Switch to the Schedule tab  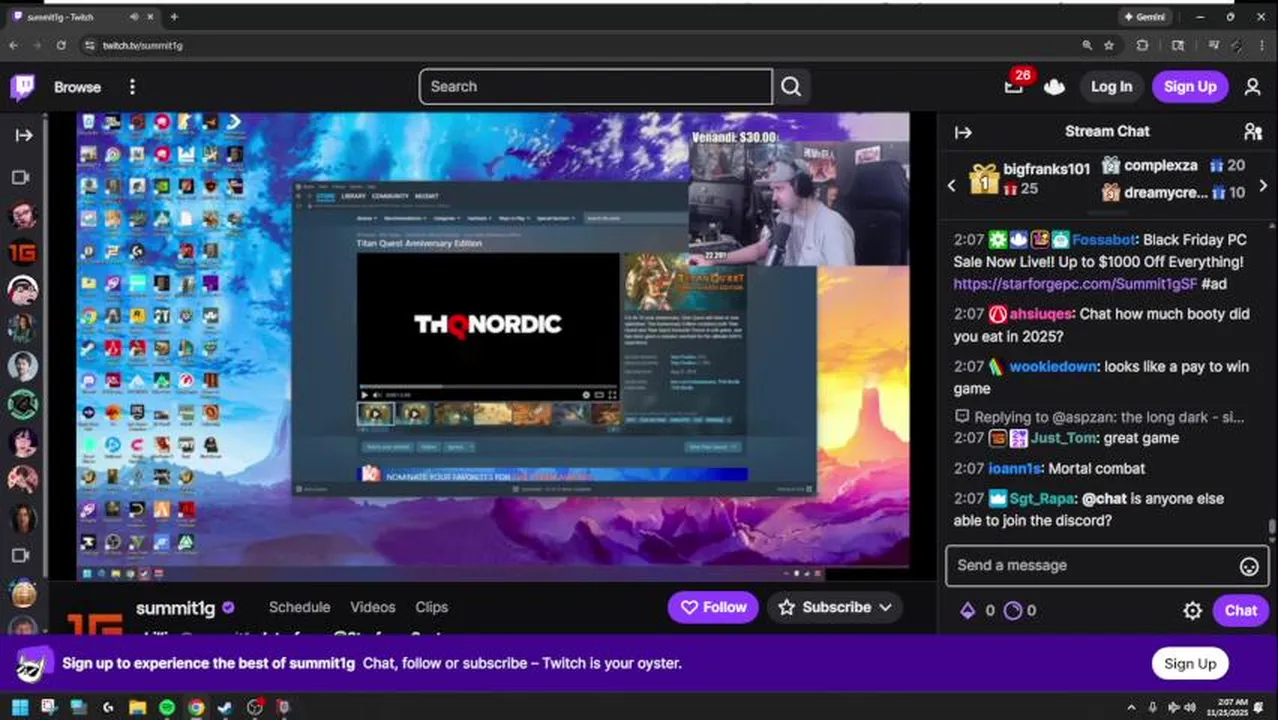coord(299,607)
